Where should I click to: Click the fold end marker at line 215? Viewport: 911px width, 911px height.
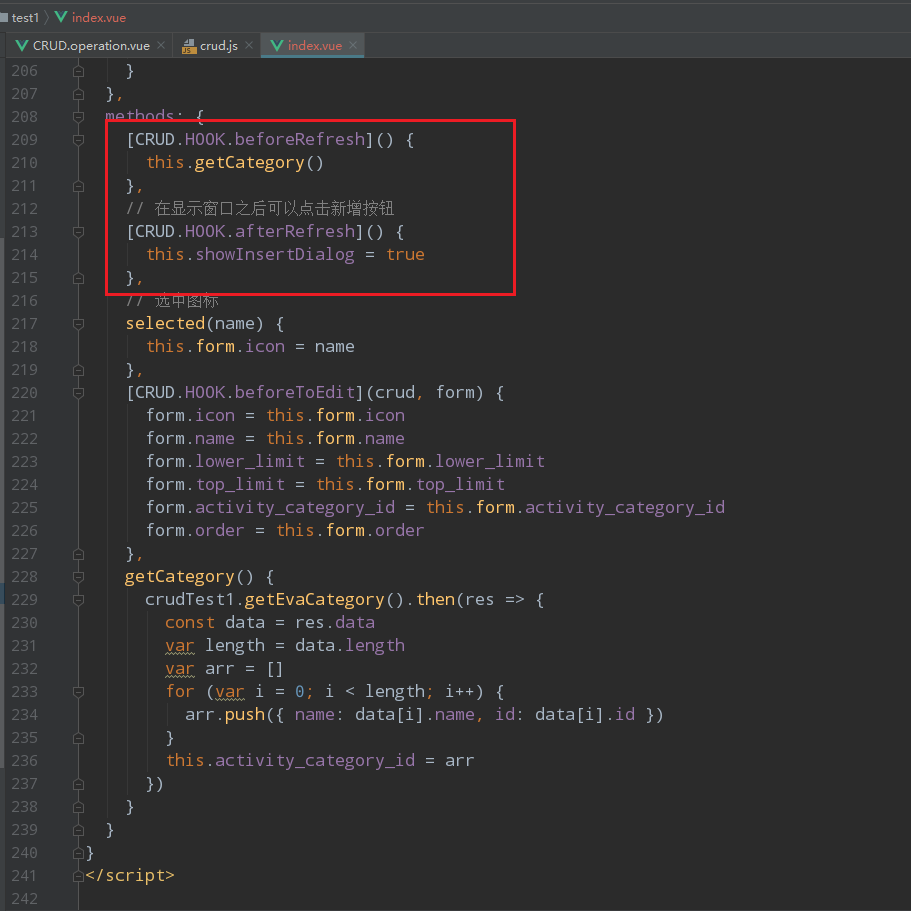point(78,278)
